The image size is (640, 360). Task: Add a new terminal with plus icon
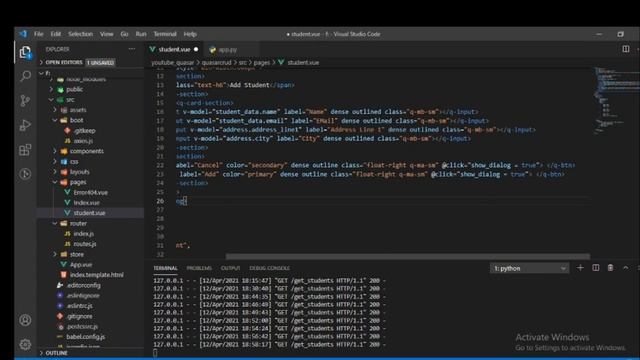pos(580,268)
